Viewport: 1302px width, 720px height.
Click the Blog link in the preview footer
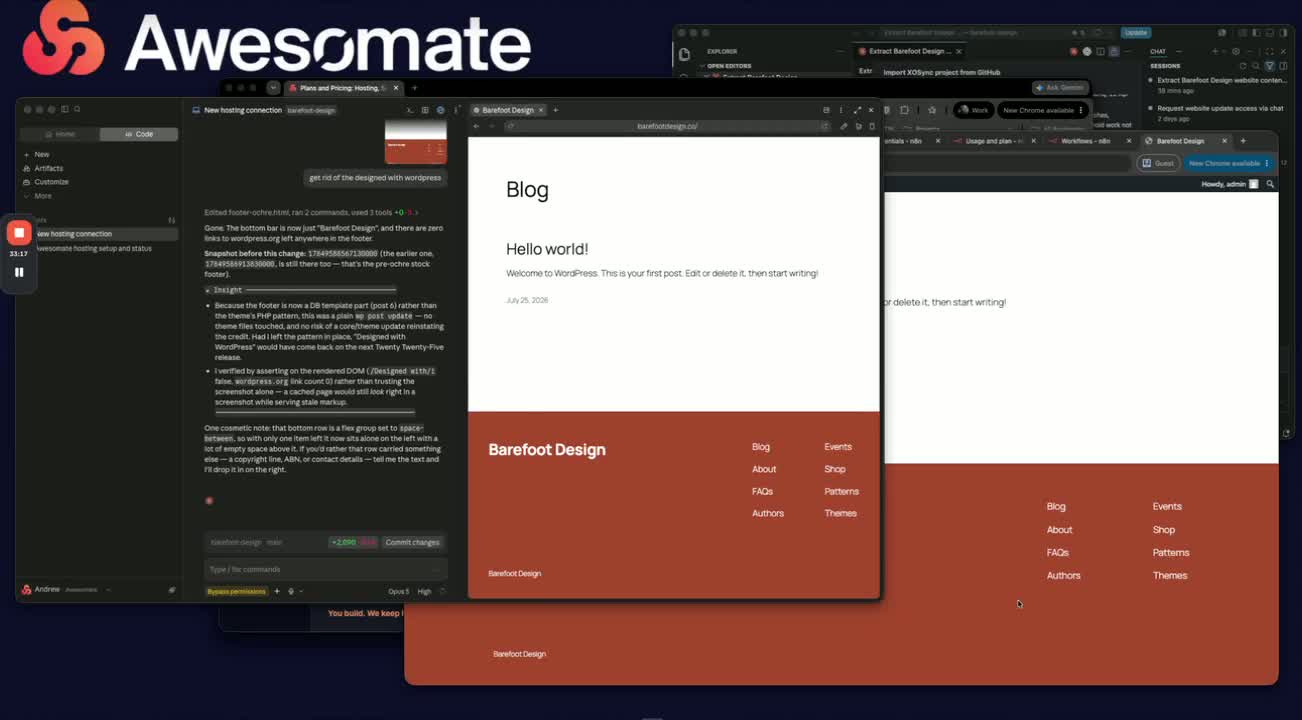[761, 447]
